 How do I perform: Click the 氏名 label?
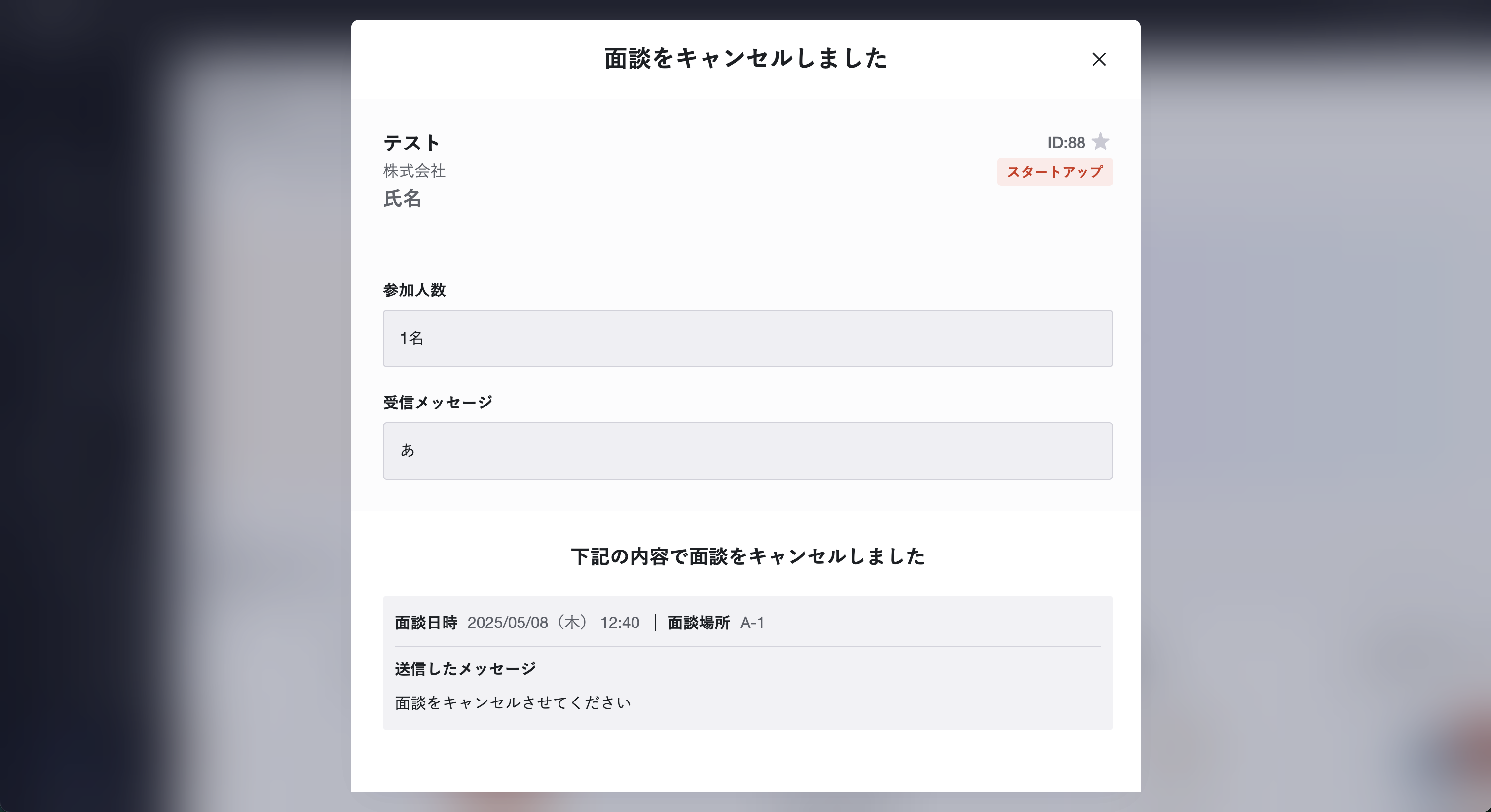coord(402,198)
